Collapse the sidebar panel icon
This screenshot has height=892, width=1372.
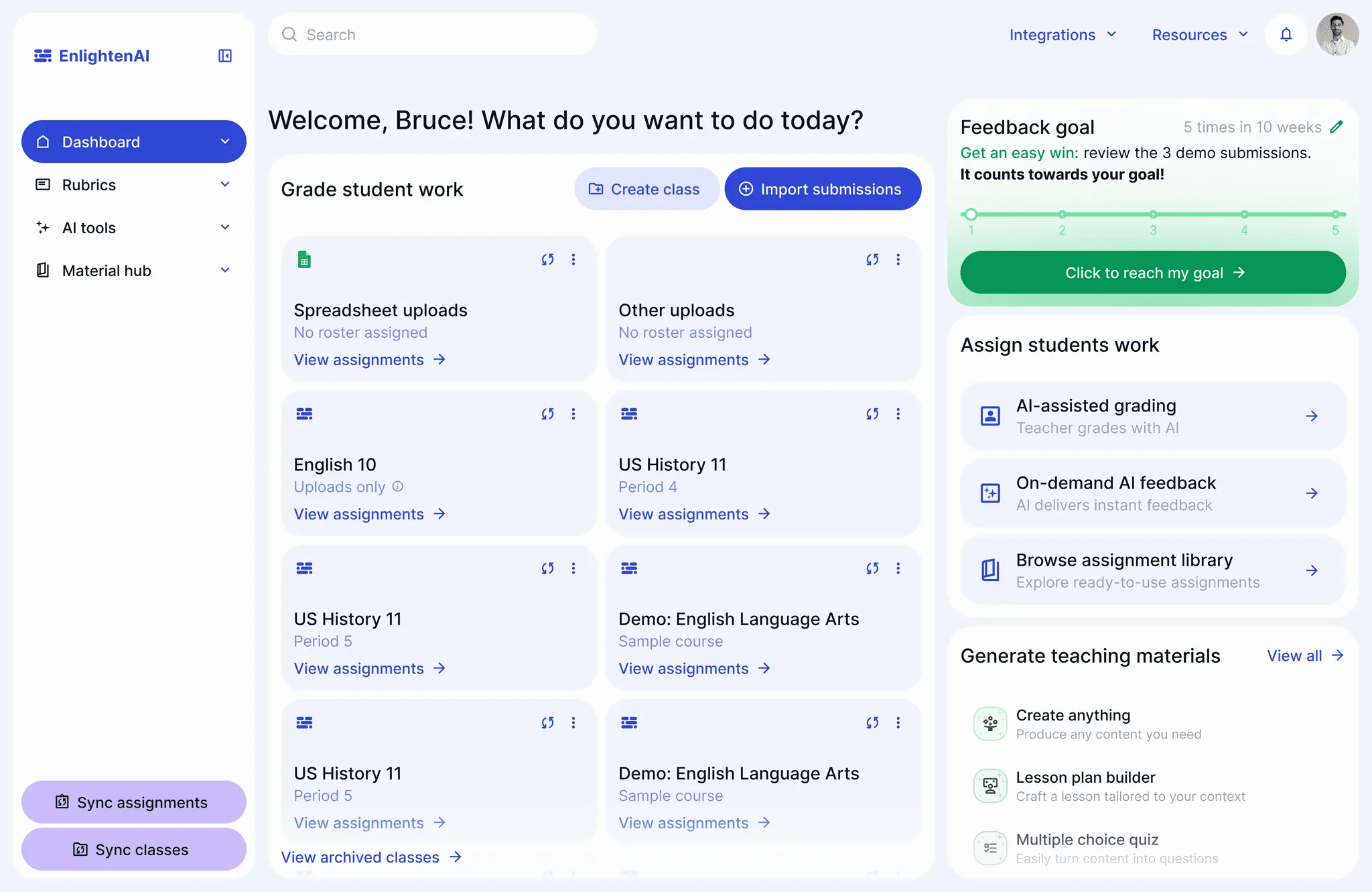point(225,56)
